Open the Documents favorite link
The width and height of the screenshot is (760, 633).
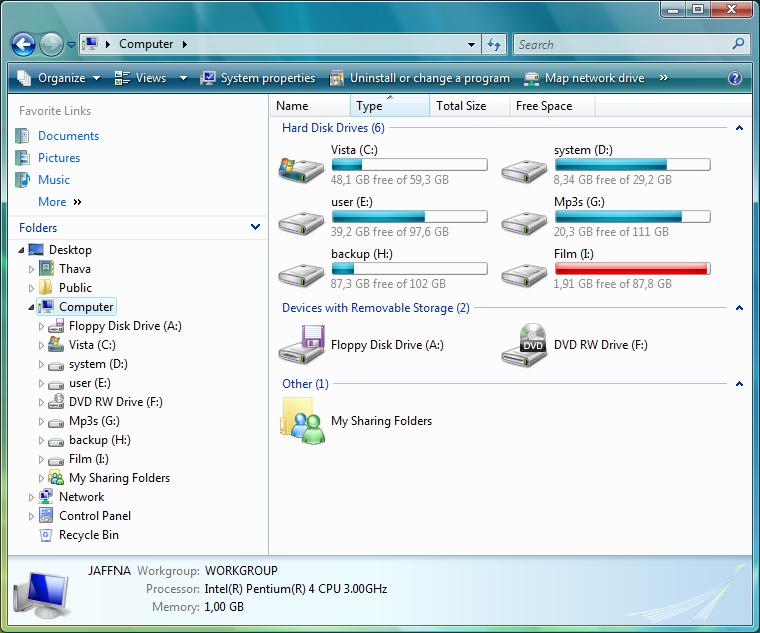point(68,136)
